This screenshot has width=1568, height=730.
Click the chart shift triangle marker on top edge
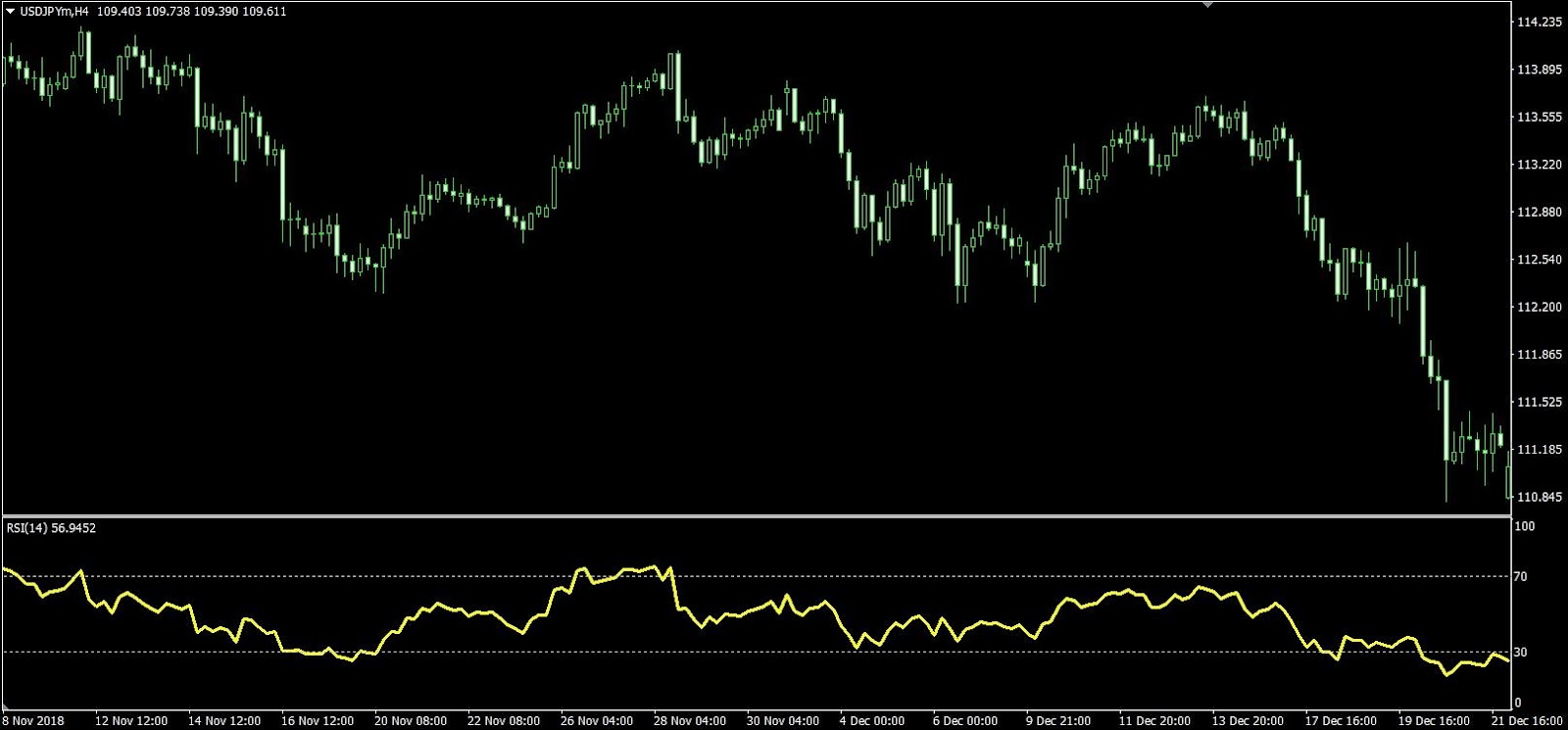[x=1208, y=5]
